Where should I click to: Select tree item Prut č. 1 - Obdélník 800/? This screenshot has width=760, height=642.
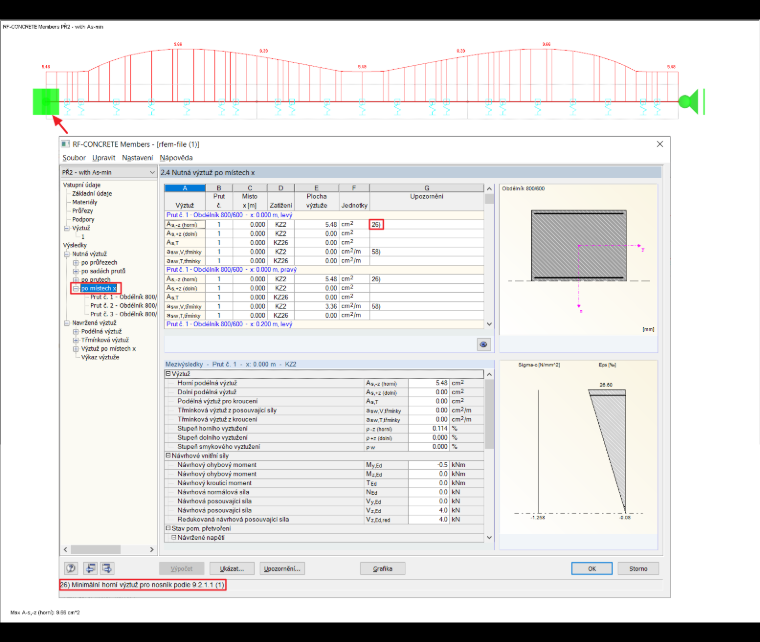[x=123, y=297]
